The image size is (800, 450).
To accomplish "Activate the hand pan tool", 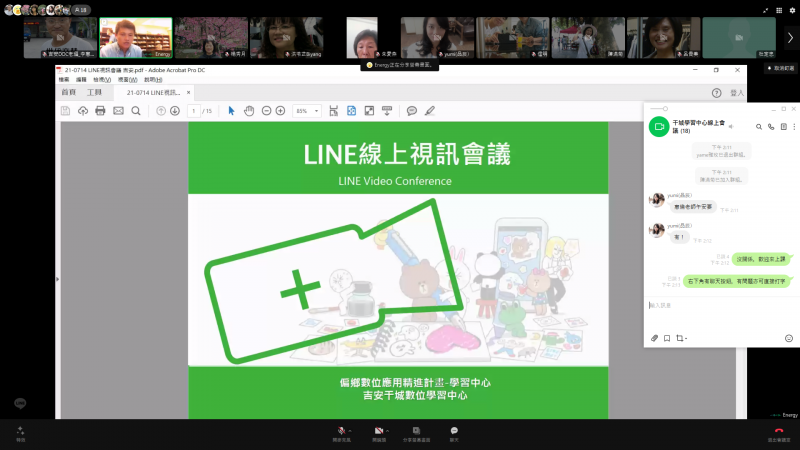I will [x=249, y=111].
